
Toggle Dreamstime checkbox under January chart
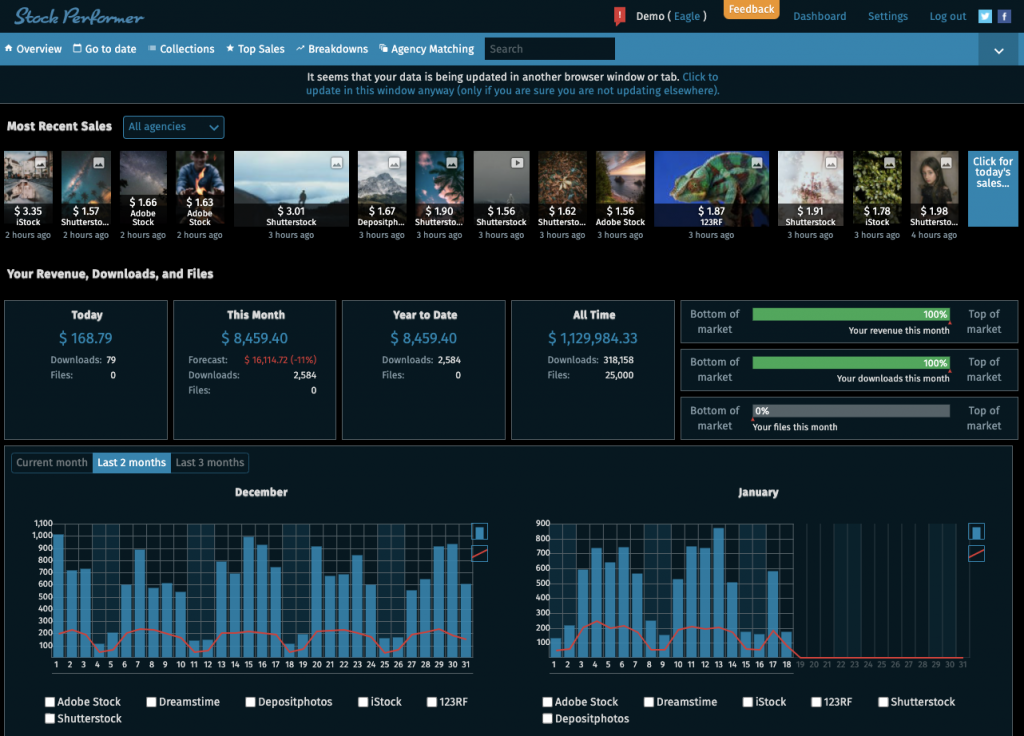pyautogui.click(x=648, y=702)
